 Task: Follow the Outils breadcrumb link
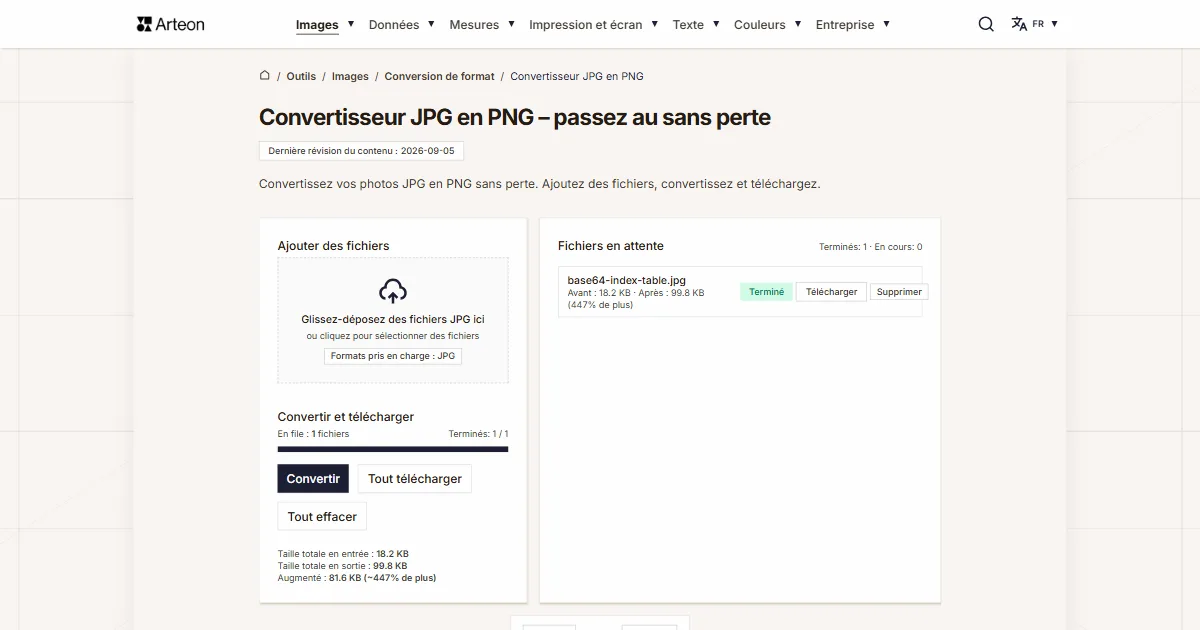click(x=301, y=76)
